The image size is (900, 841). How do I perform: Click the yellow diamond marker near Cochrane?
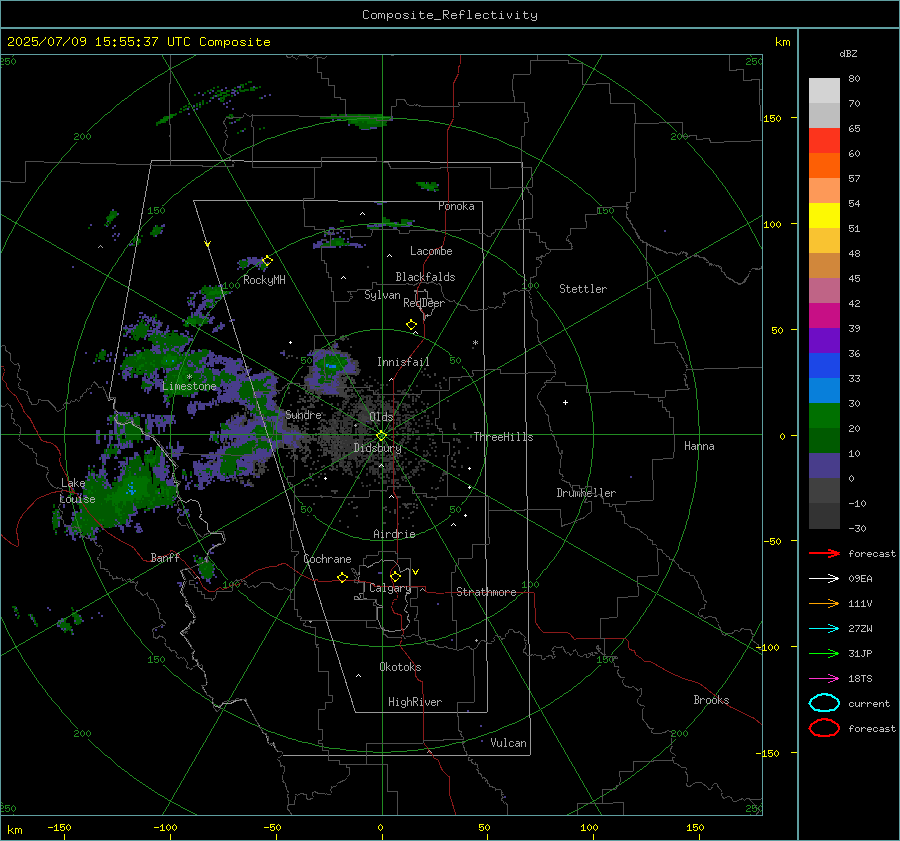tap(342, 578)
